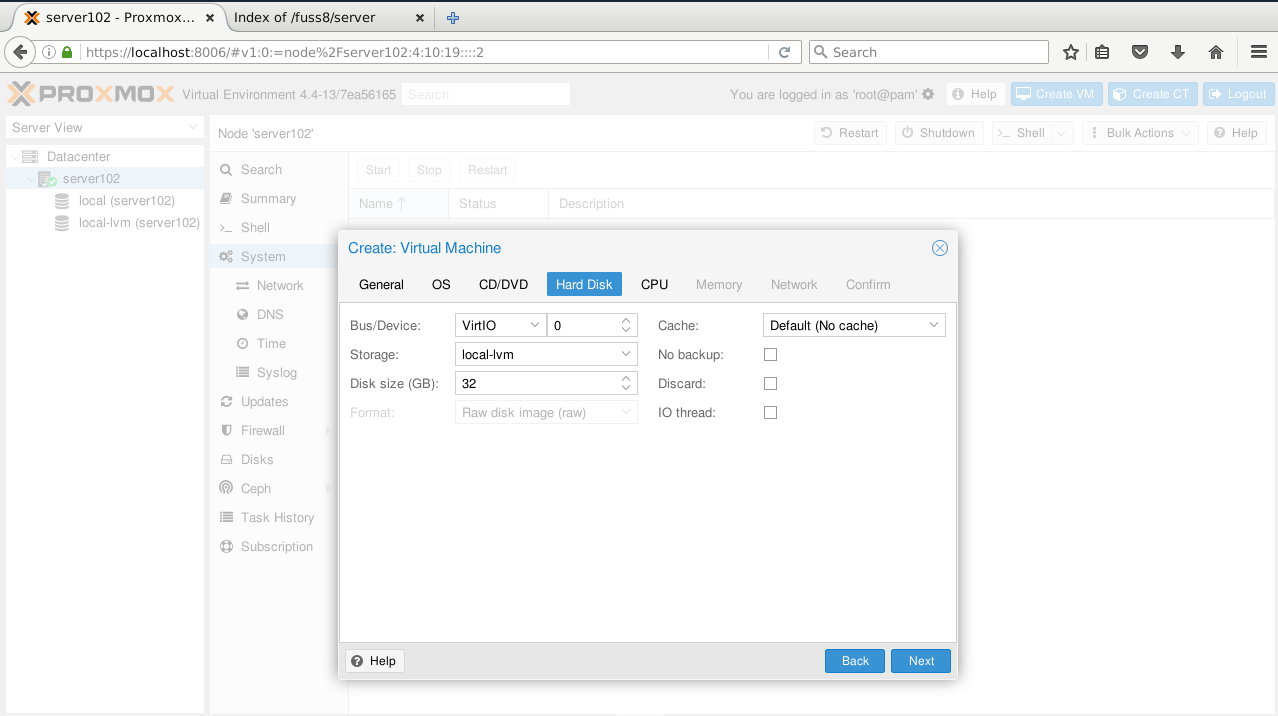This screenshot has height=716, width=1278.
Task: Switch to the CPU tab
Action: pos(654,285)
